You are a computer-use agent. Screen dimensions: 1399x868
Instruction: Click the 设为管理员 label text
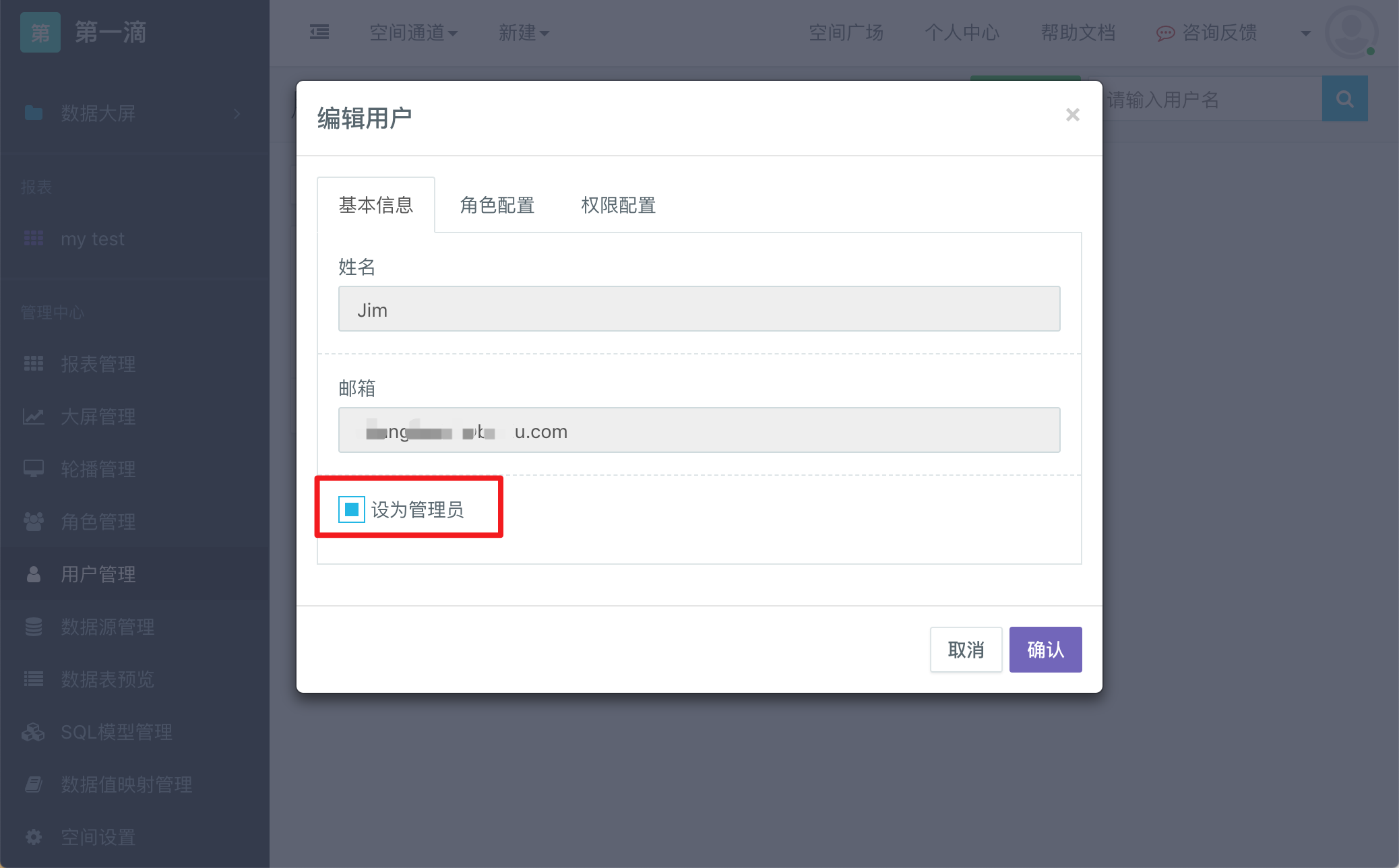[x=418, y=509]
